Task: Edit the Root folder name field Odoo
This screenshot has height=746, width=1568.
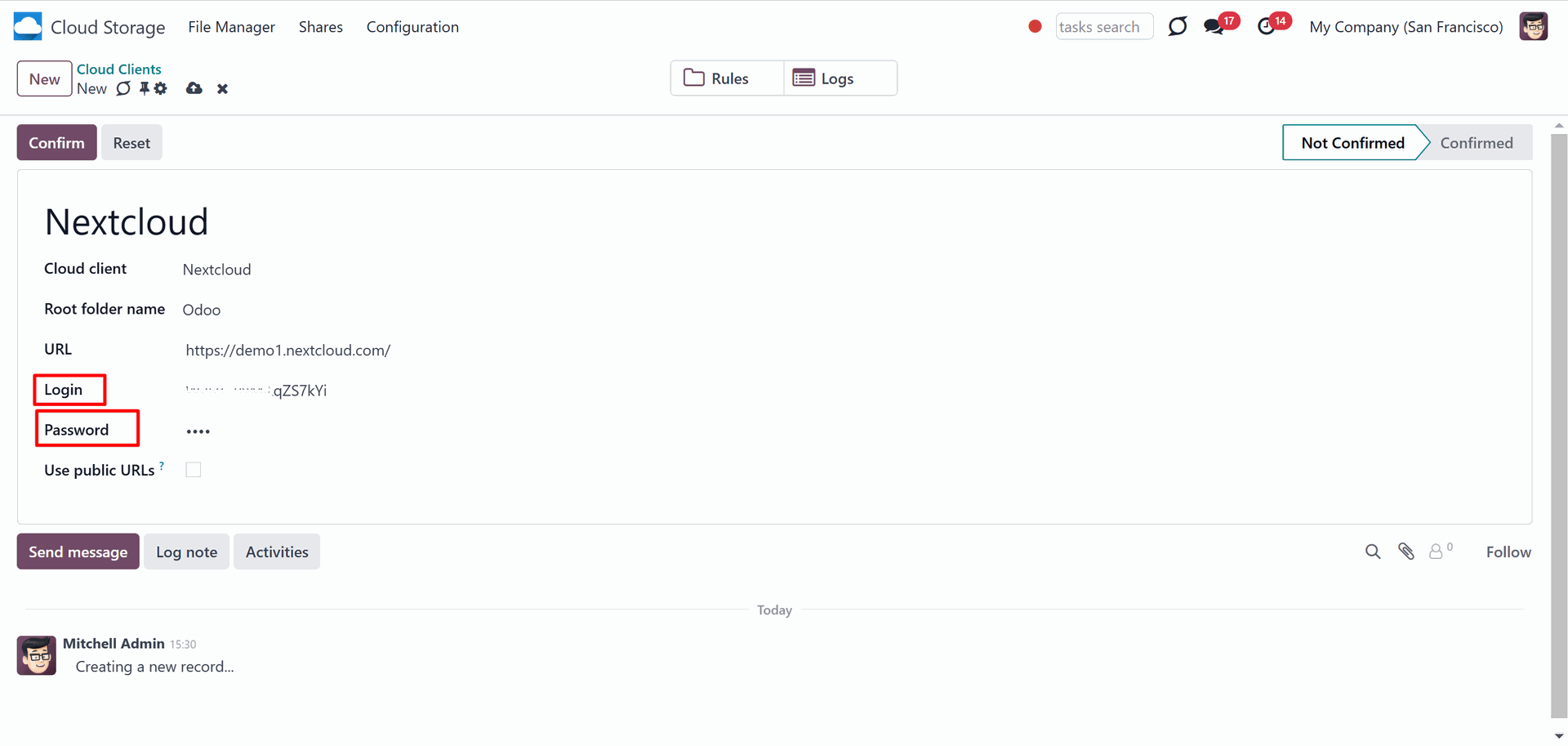Action: click(202, 310)
